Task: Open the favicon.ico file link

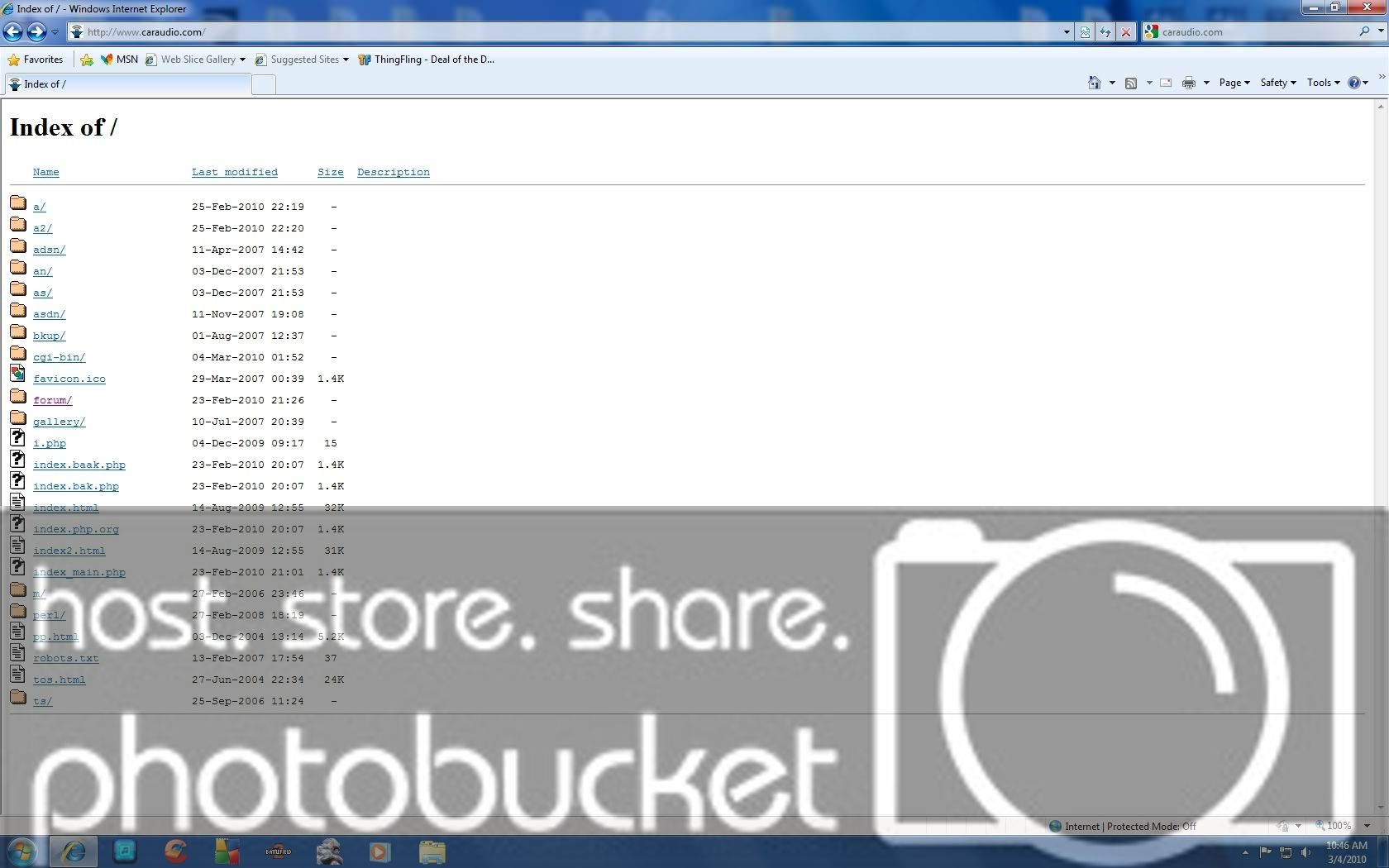Action: pos(69,379)
